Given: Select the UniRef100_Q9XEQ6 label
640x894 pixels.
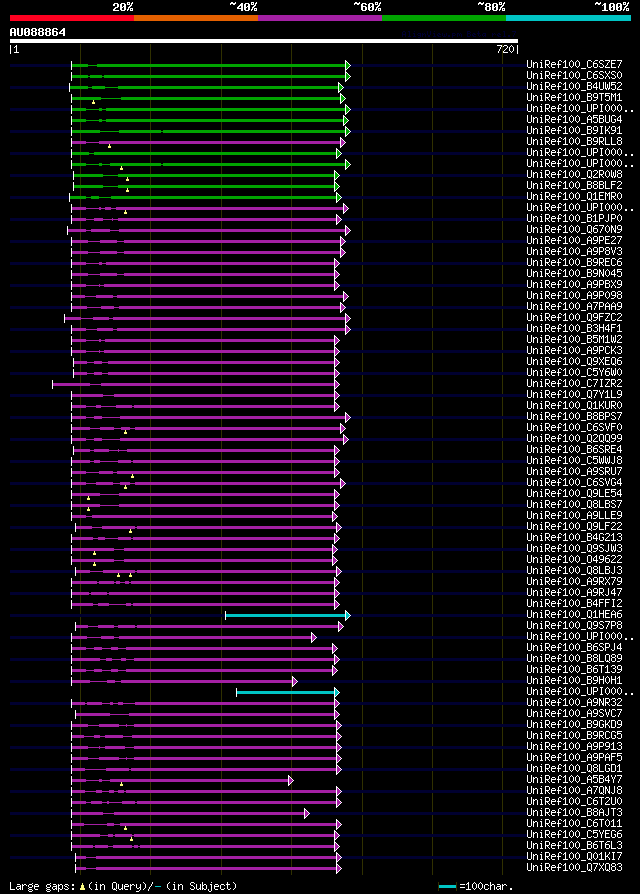Looking at the screenshot, I should tap(574, 361).
